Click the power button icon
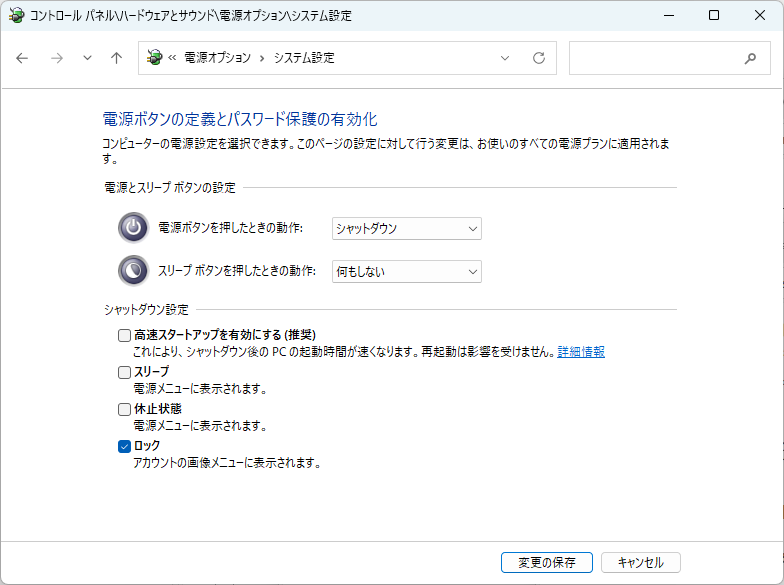 click(x=133, y=228)
